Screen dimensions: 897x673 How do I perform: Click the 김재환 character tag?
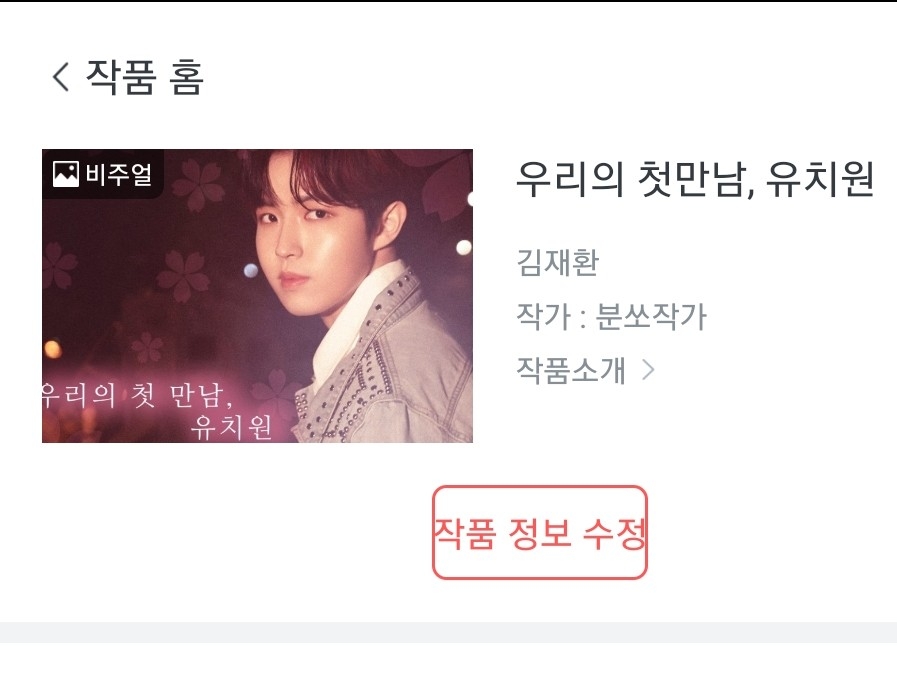[558, 263]
